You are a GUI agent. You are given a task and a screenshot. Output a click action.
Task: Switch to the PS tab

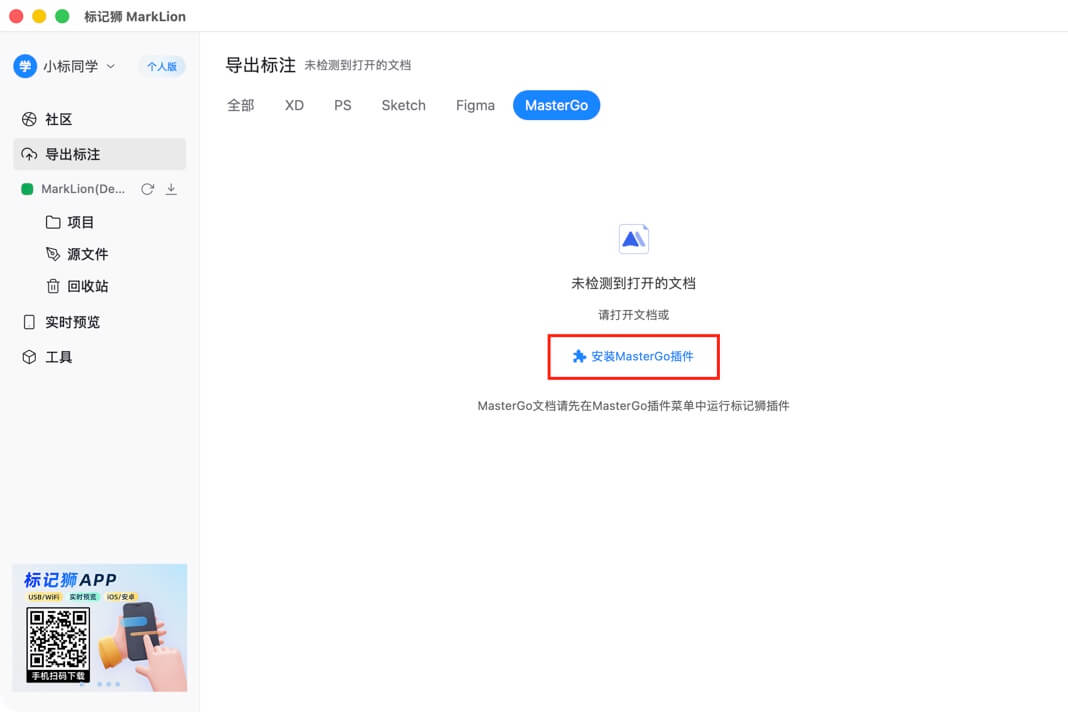click(x=343, y=105)
